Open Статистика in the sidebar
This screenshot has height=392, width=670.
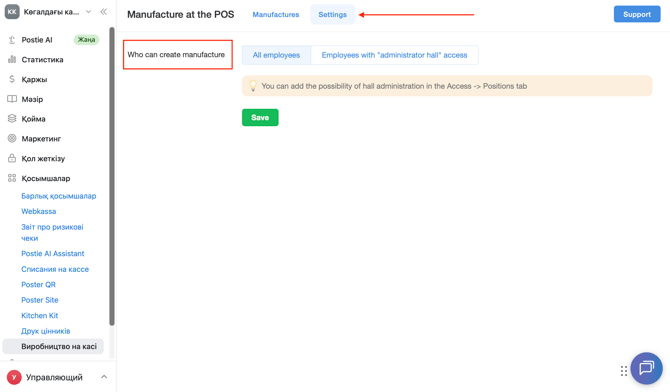point(42,59)
